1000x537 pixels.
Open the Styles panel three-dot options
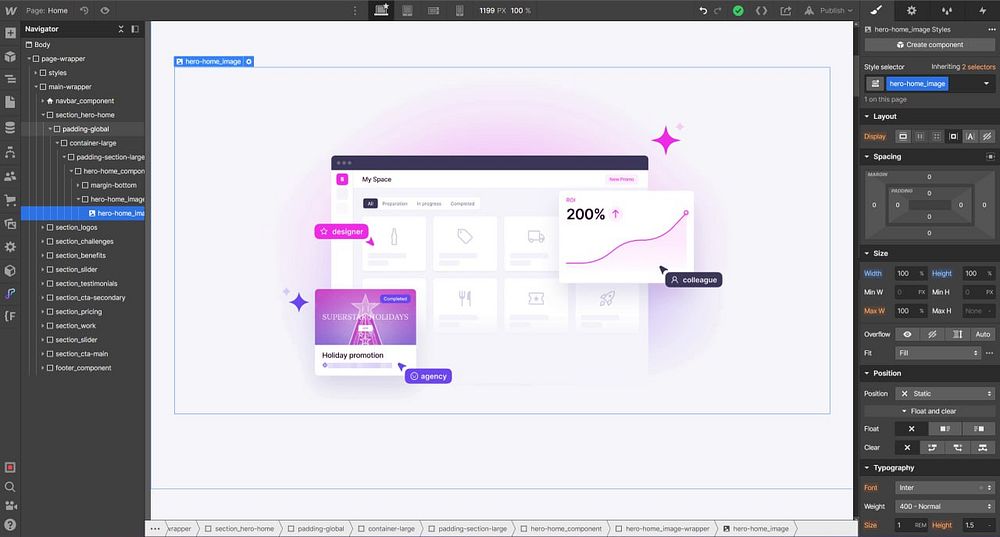coord(992,29)
